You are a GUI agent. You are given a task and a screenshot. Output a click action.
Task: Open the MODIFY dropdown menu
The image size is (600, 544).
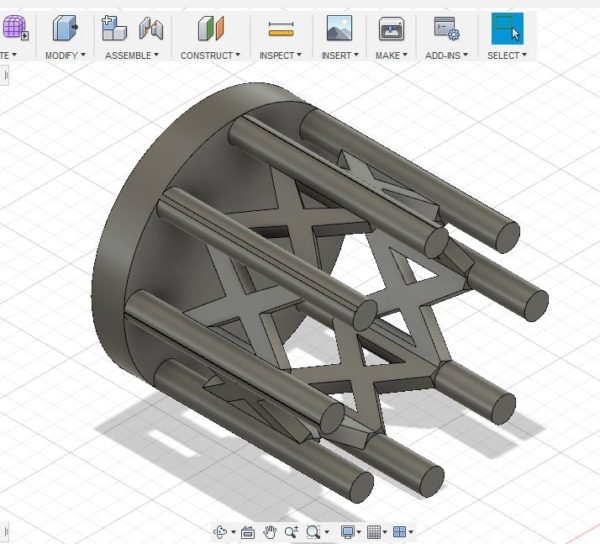point(65,55)
